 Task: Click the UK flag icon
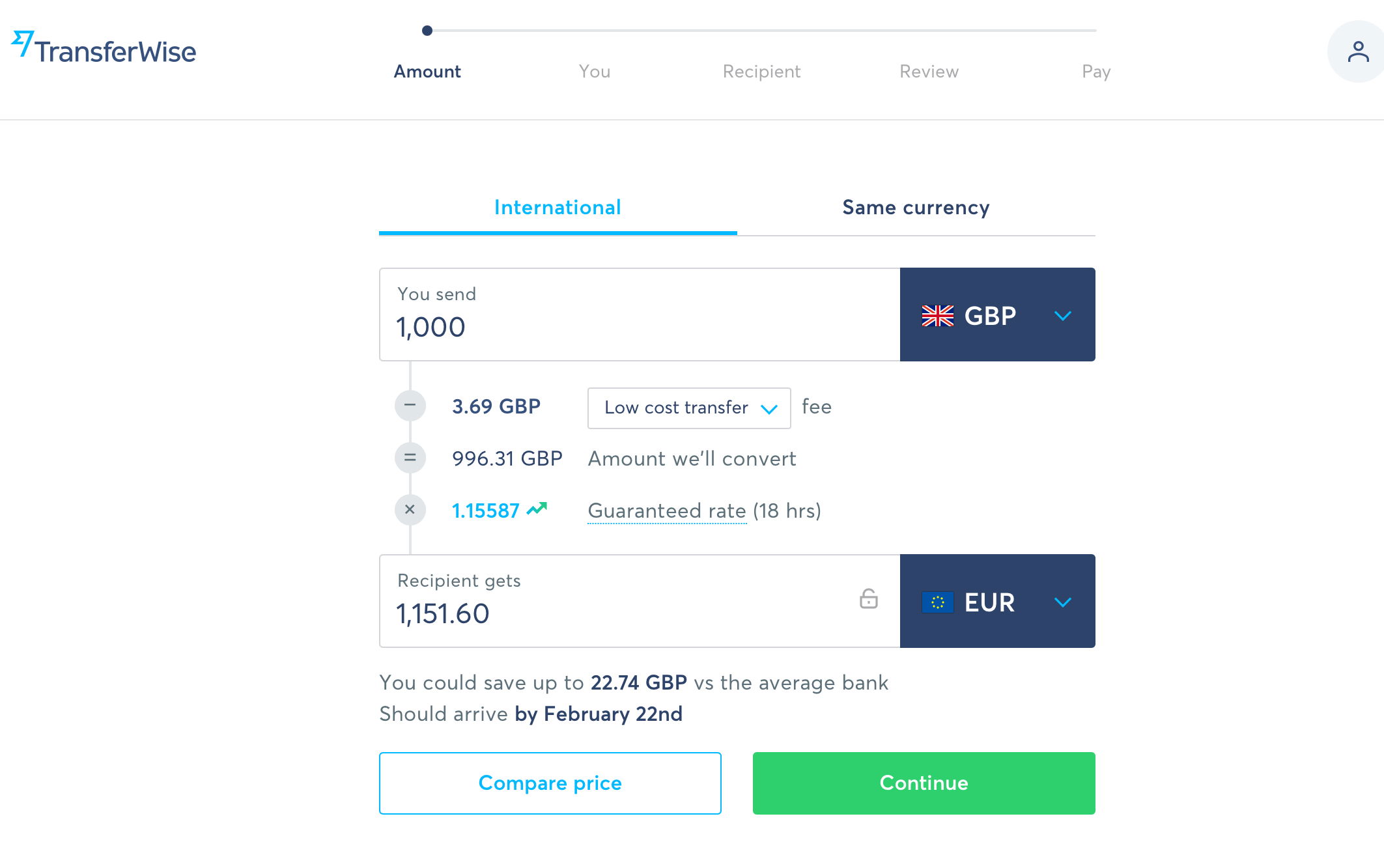tap(937, 316)
